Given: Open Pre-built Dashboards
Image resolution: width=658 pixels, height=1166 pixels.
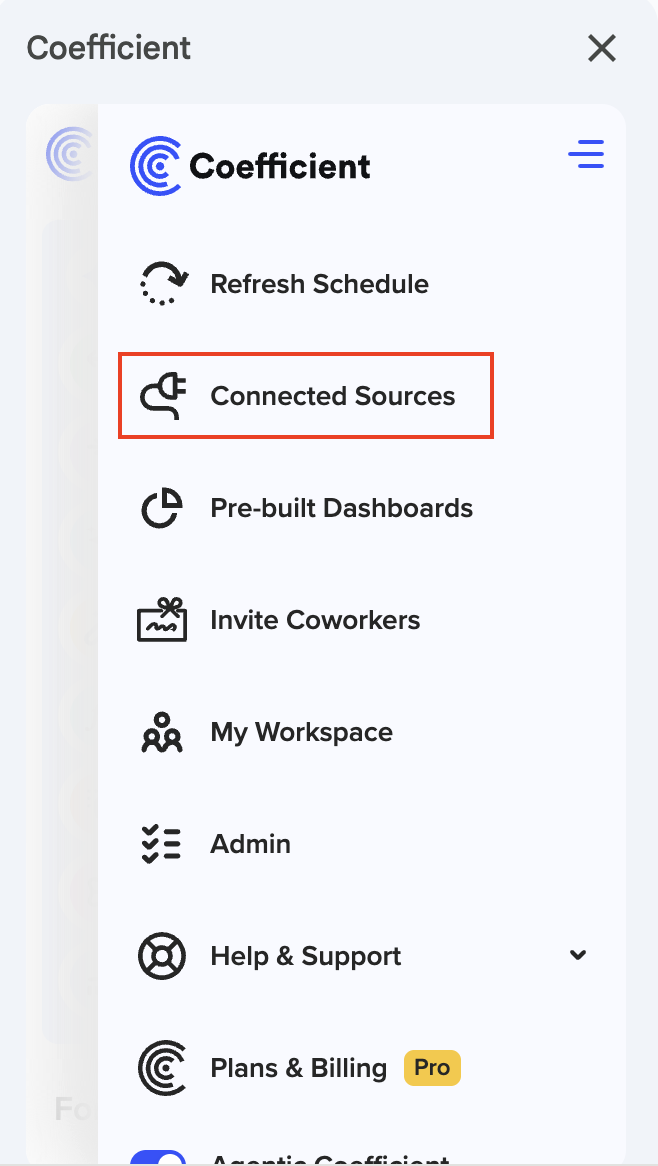Looking at the screenshot, I should [x=341, y=508].
